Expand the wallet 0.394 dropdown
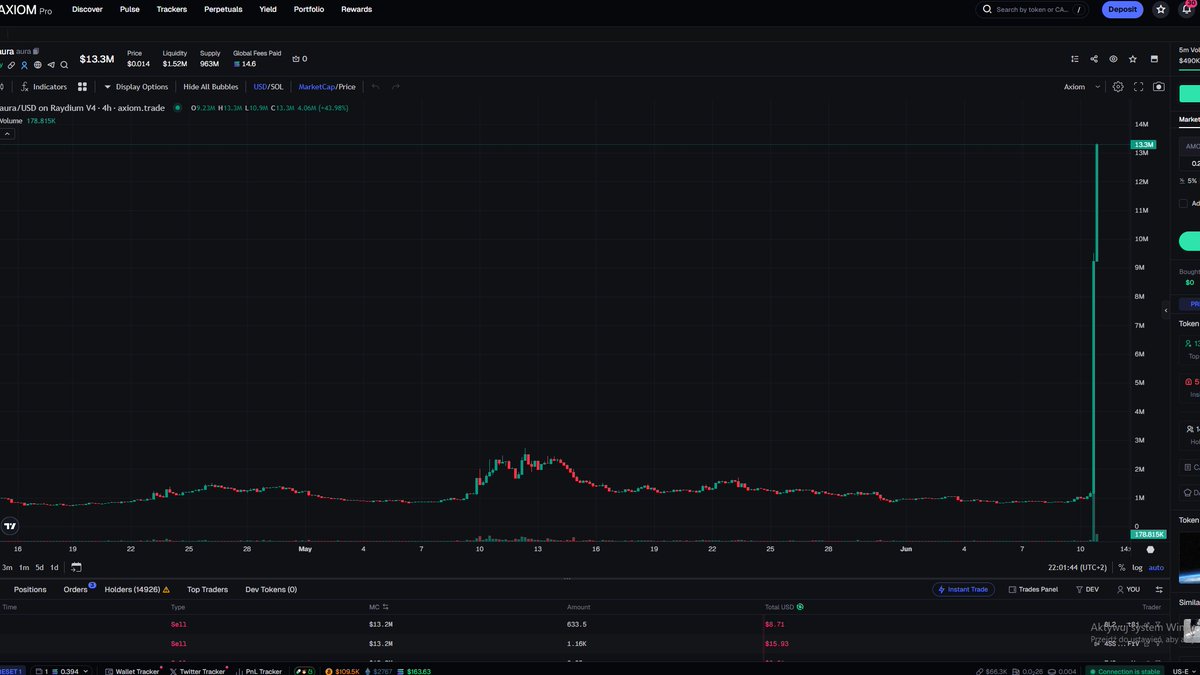This screenshot has height=675, width=1200. click(62, 671)
